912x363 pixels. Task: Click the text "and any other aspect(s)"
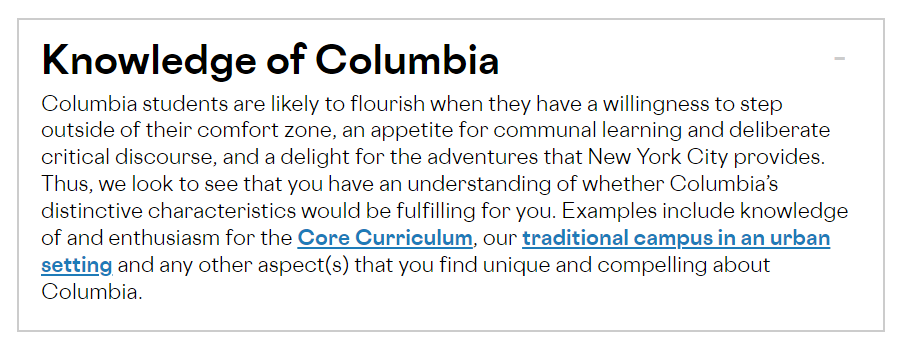[x=234, y=265]
